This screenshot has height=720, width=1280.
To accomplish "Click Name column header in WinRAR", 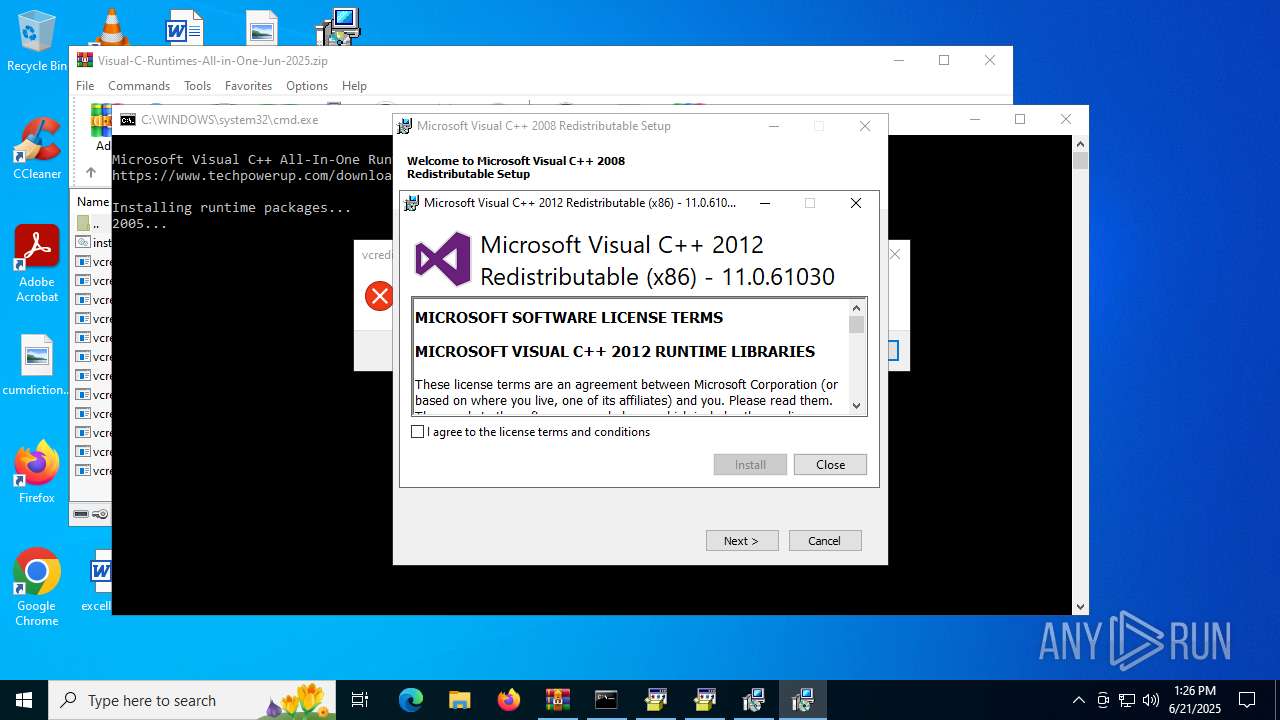I will pos(93,202).
